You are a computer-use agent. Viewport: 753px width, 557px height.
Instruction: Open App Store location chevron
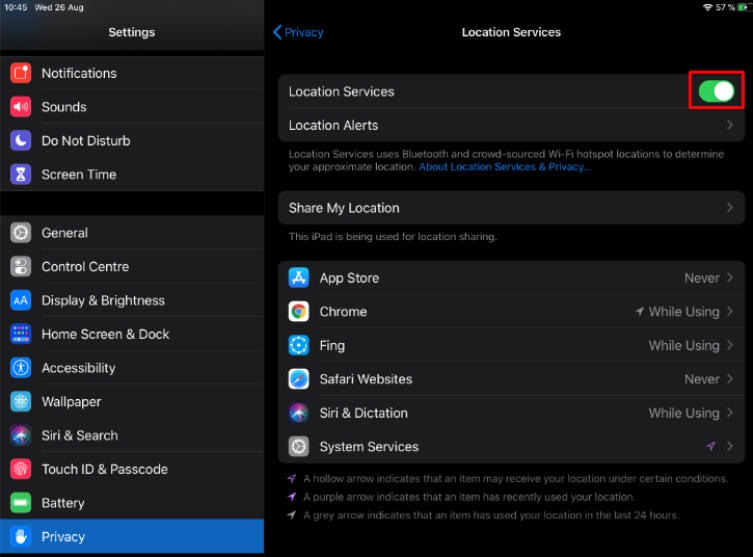click(730, 278)
